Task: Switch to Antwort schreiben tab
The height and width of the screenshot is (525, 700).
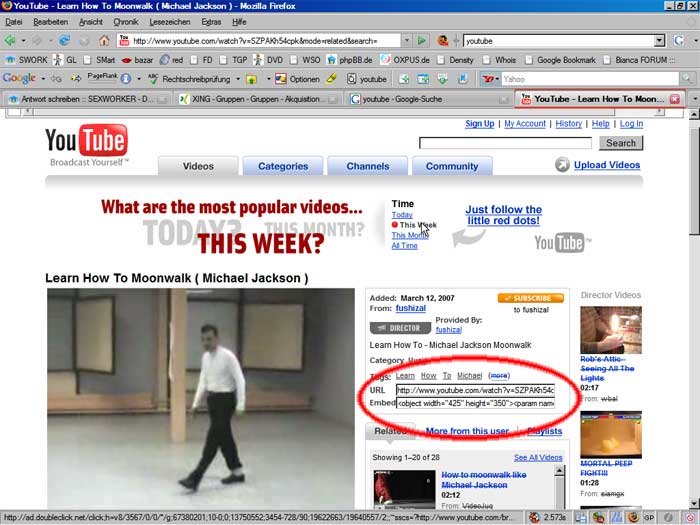Action: 87,99
